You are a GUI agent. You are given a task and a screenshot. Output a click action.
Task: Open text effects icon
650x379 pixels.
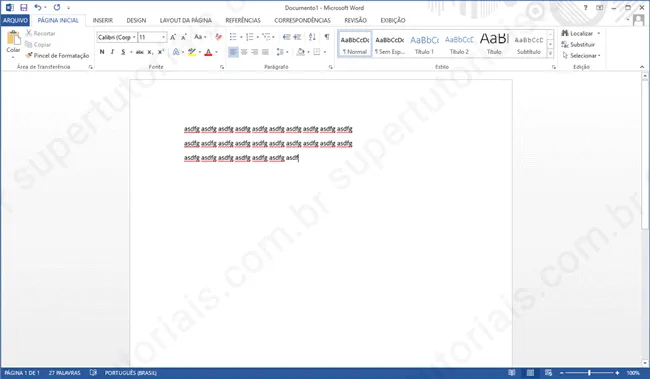[176, 52]
